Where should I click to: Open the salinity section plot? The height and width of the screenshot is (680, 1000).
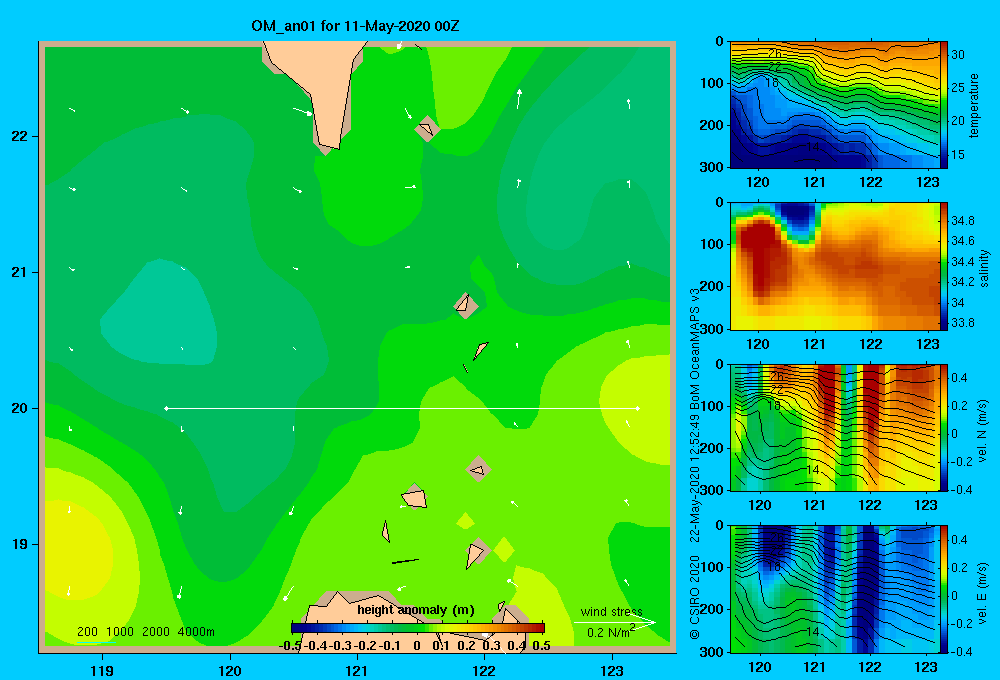[x=835, y=266]
